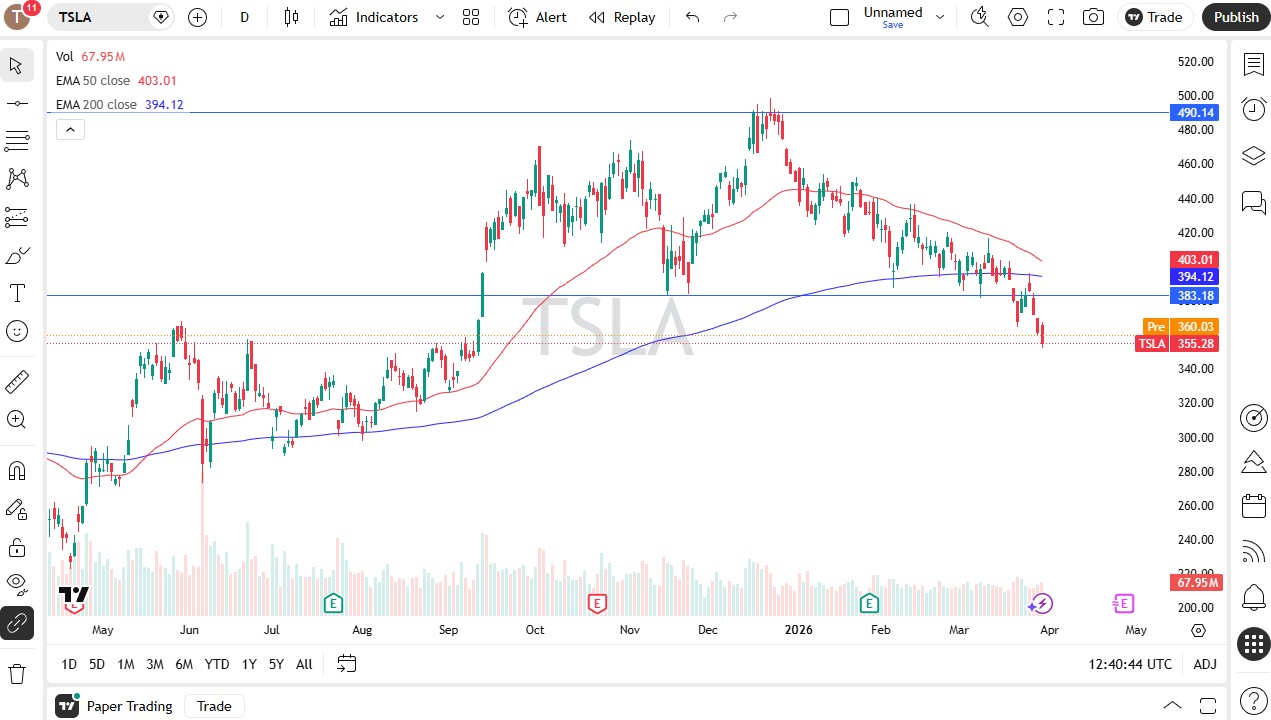
Task: Set range to 1D
Action: point(69,664)
